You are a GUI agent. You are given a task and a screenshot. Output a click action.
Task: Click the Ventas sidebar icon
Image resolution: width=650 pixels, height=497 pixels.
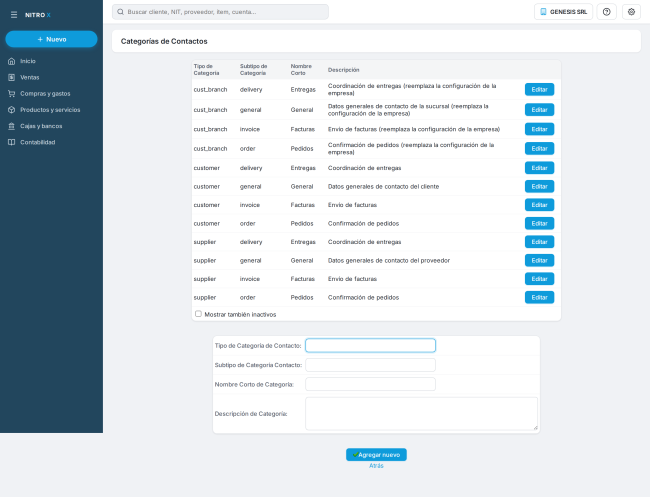pyautogui.click(x=12, y=78)
